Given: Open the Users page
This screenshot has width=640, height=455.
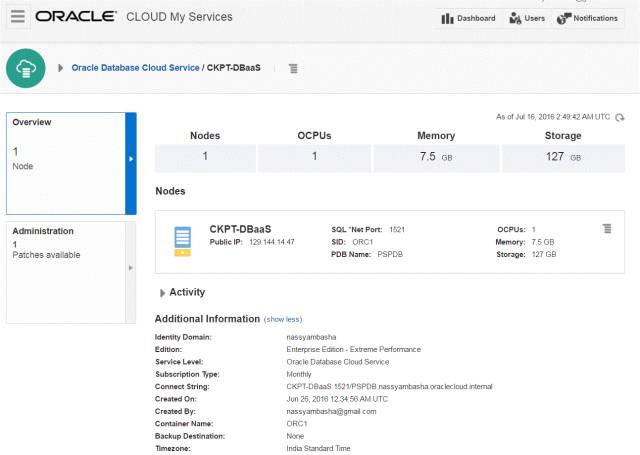Looking at the screenshot, I should coord(526,18).
